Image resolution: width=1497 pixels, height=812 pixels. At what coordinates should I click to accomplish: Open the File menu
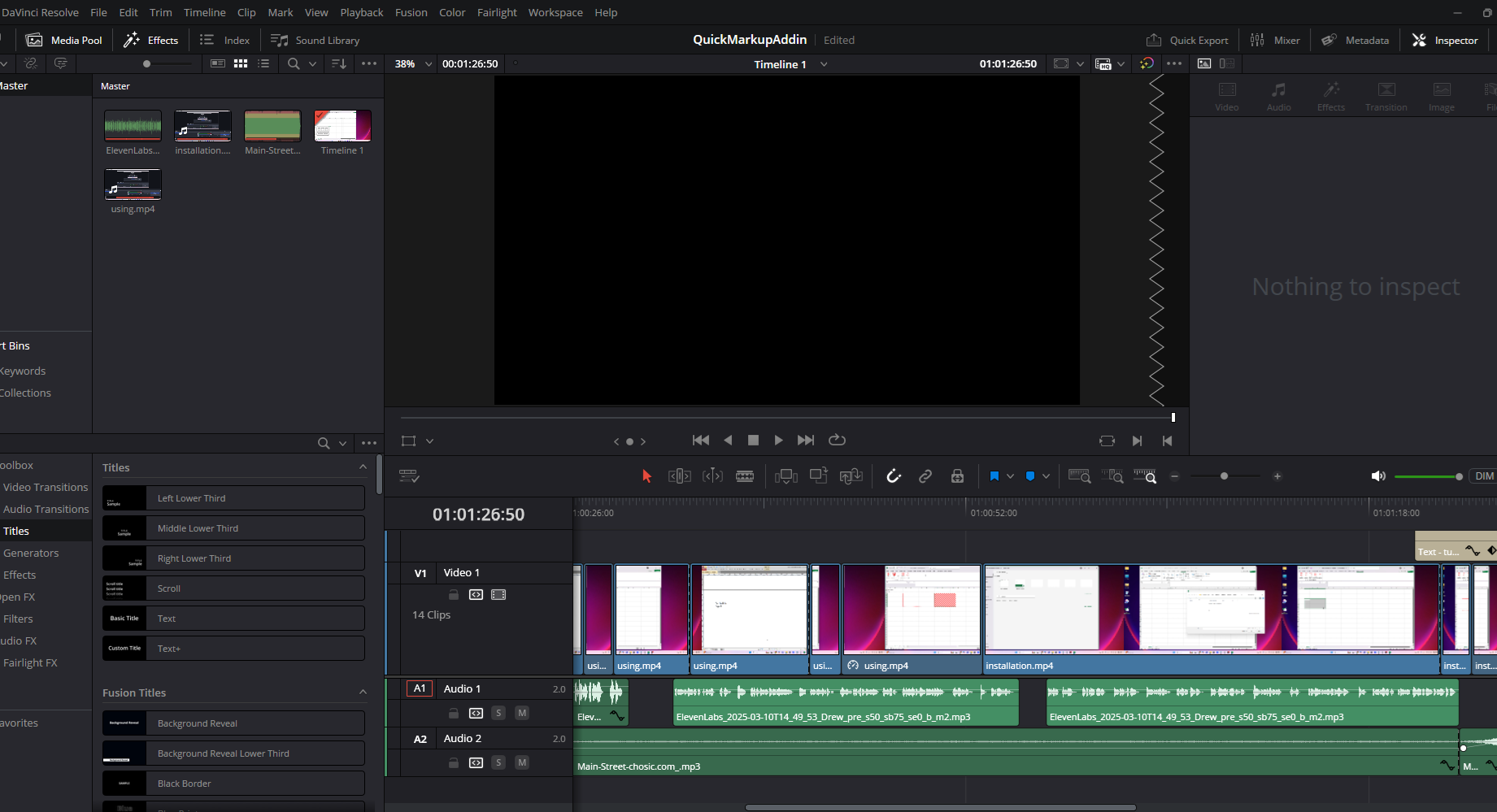coord(98,12)
